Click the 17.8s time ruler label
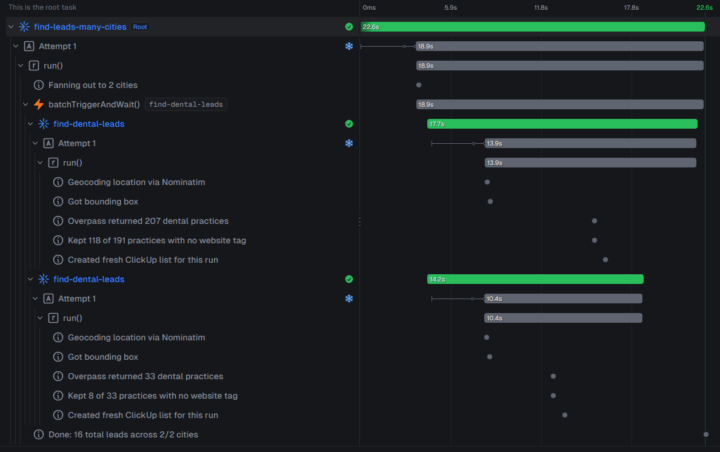Image resolution: width=720 pixels, height=452 pixels. 631,7
